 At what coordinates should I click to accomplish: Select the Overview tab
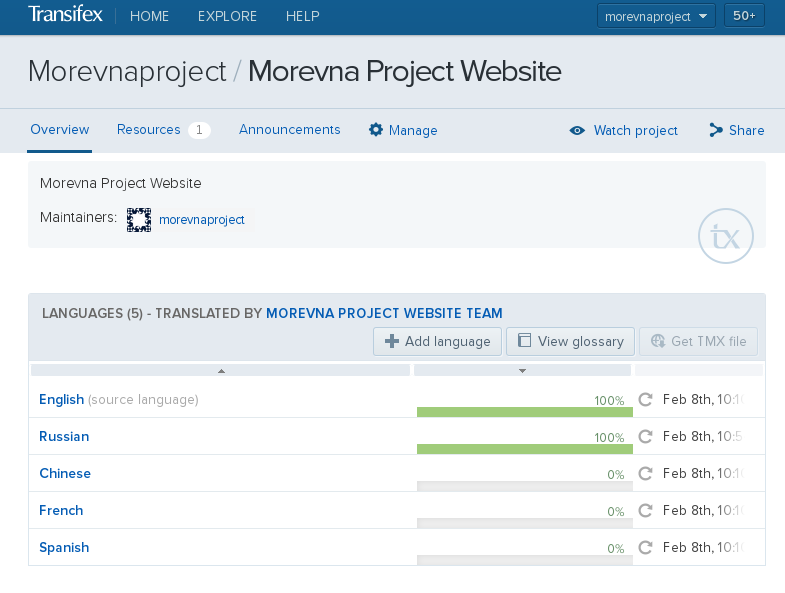click(60, 130)
